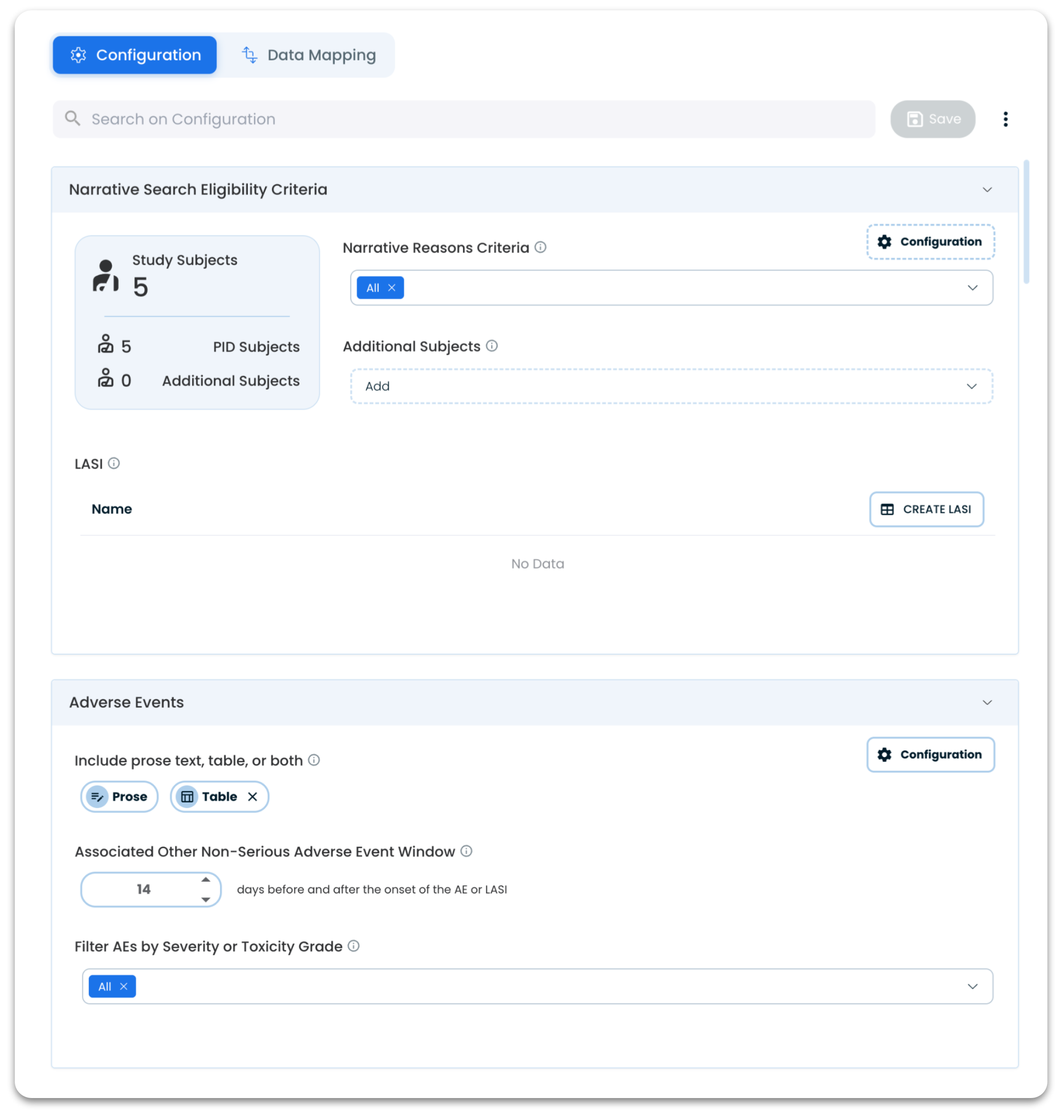Expand the Narrative Reasons Criteria dropdown

[972, 288]
